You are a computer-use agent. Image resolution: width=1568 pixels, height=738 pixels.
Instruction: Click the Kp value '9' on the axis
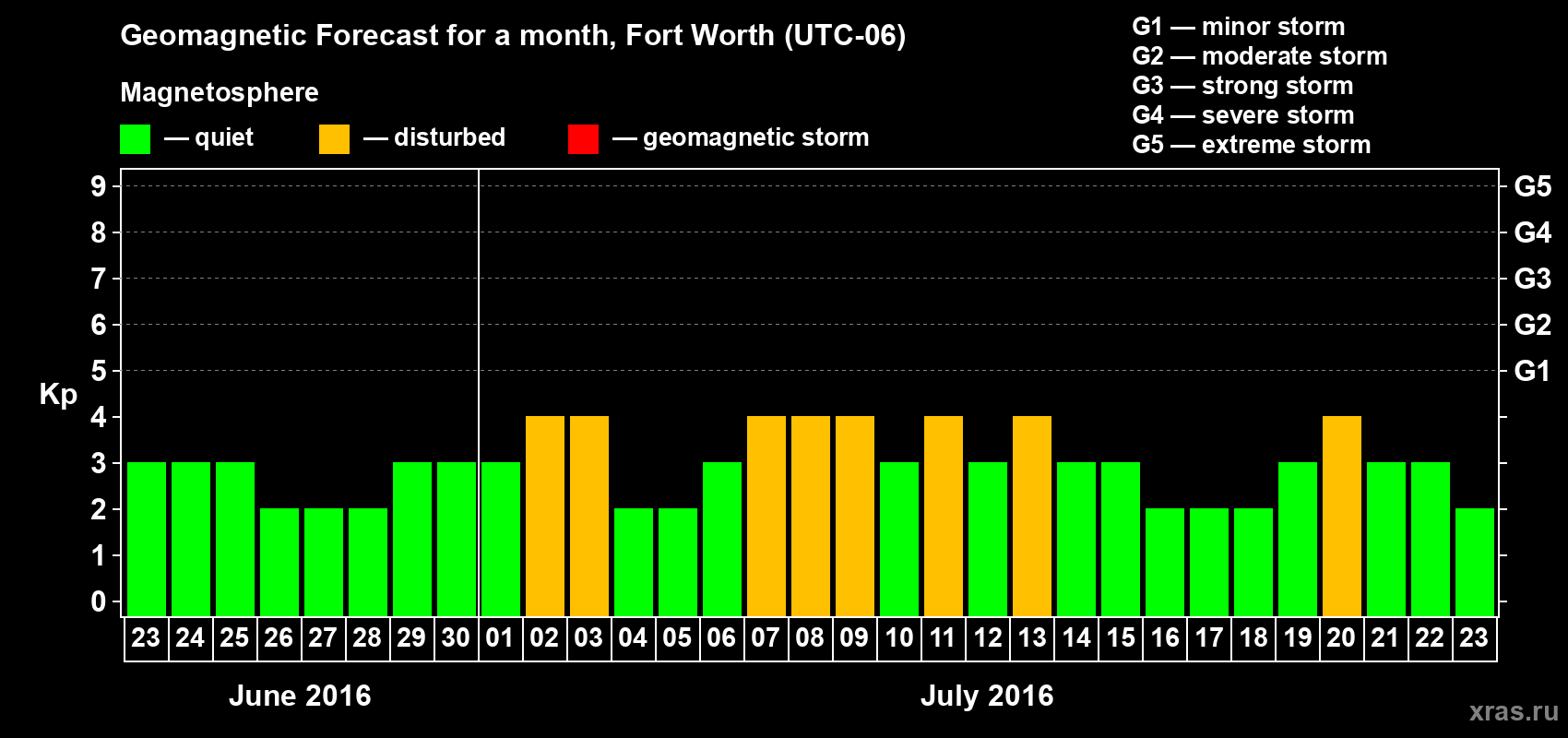click(99, 186)
